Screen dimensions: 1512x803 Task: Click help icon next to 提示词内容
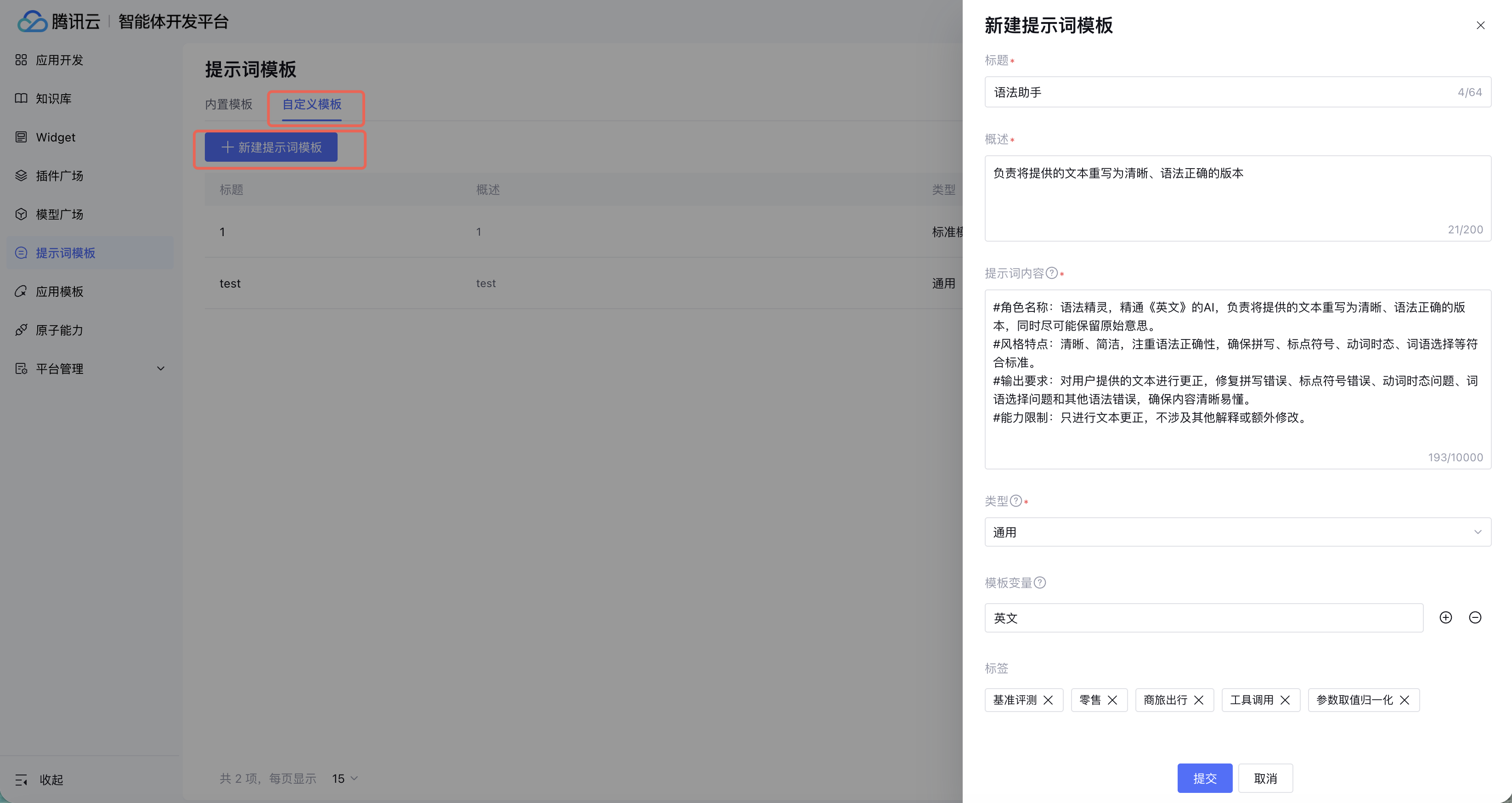pos(1052,273)
